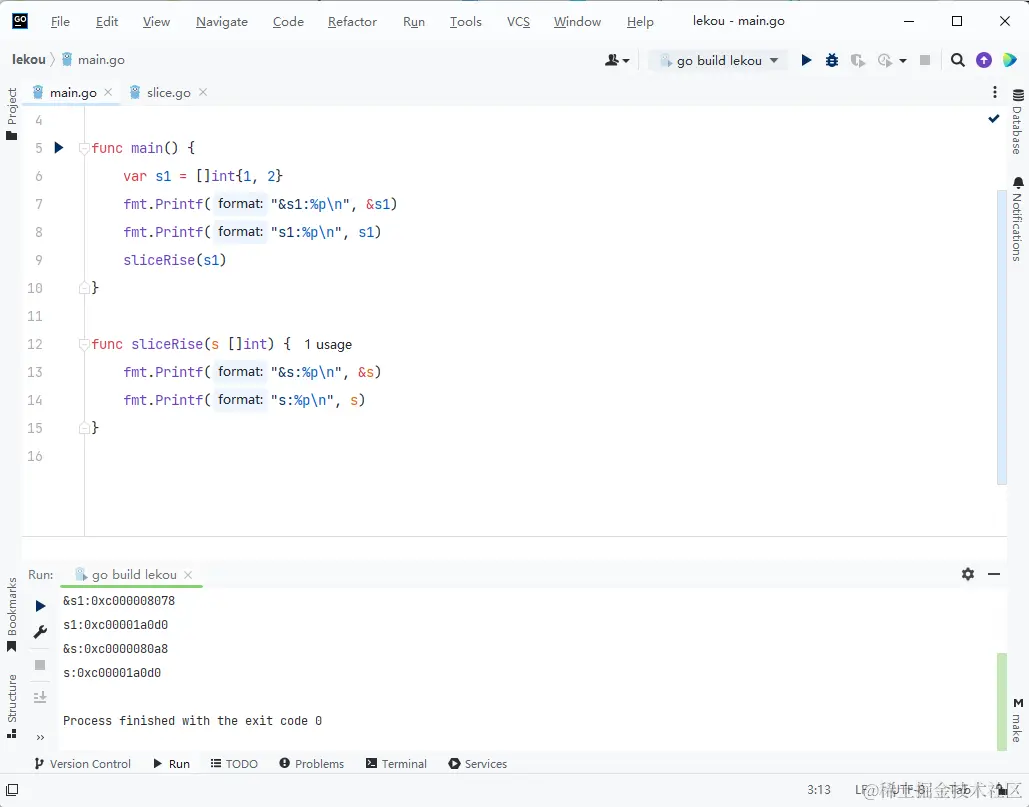This screenshot has height=807, width=1029.
Task: Open the profiler dropdown arrow in toolbar
Action: [x=903, y=60]
